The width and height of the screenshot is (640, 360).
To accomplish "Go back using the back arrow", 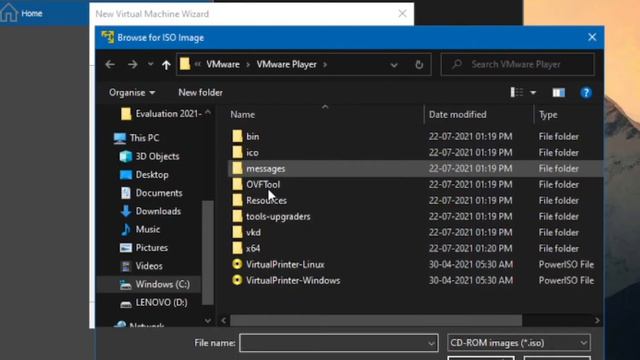I will point(110,64).
